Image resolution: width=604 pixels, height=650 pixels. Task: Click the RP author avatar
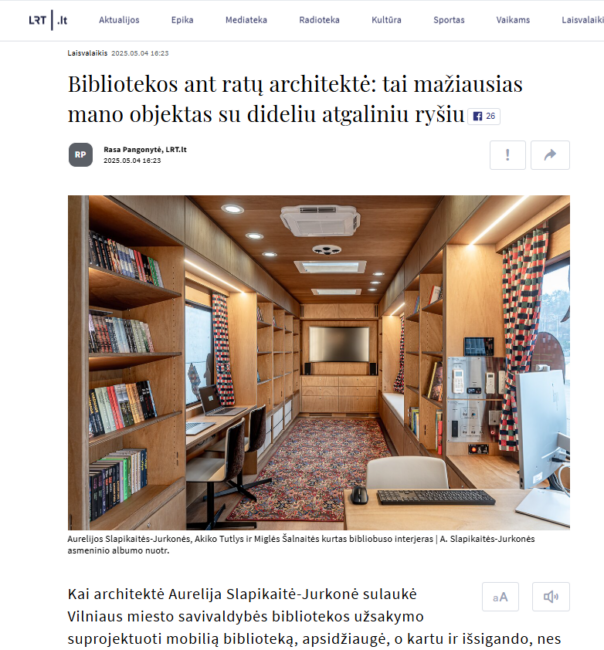click(x=80, y=155)
